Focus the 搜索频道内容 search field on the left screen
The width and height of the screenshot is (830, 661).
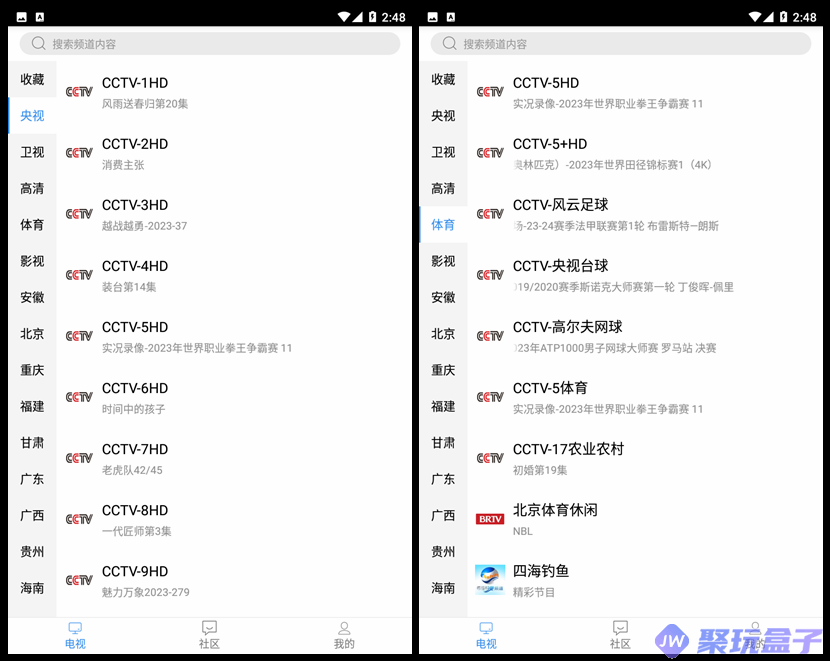point(210,43)
